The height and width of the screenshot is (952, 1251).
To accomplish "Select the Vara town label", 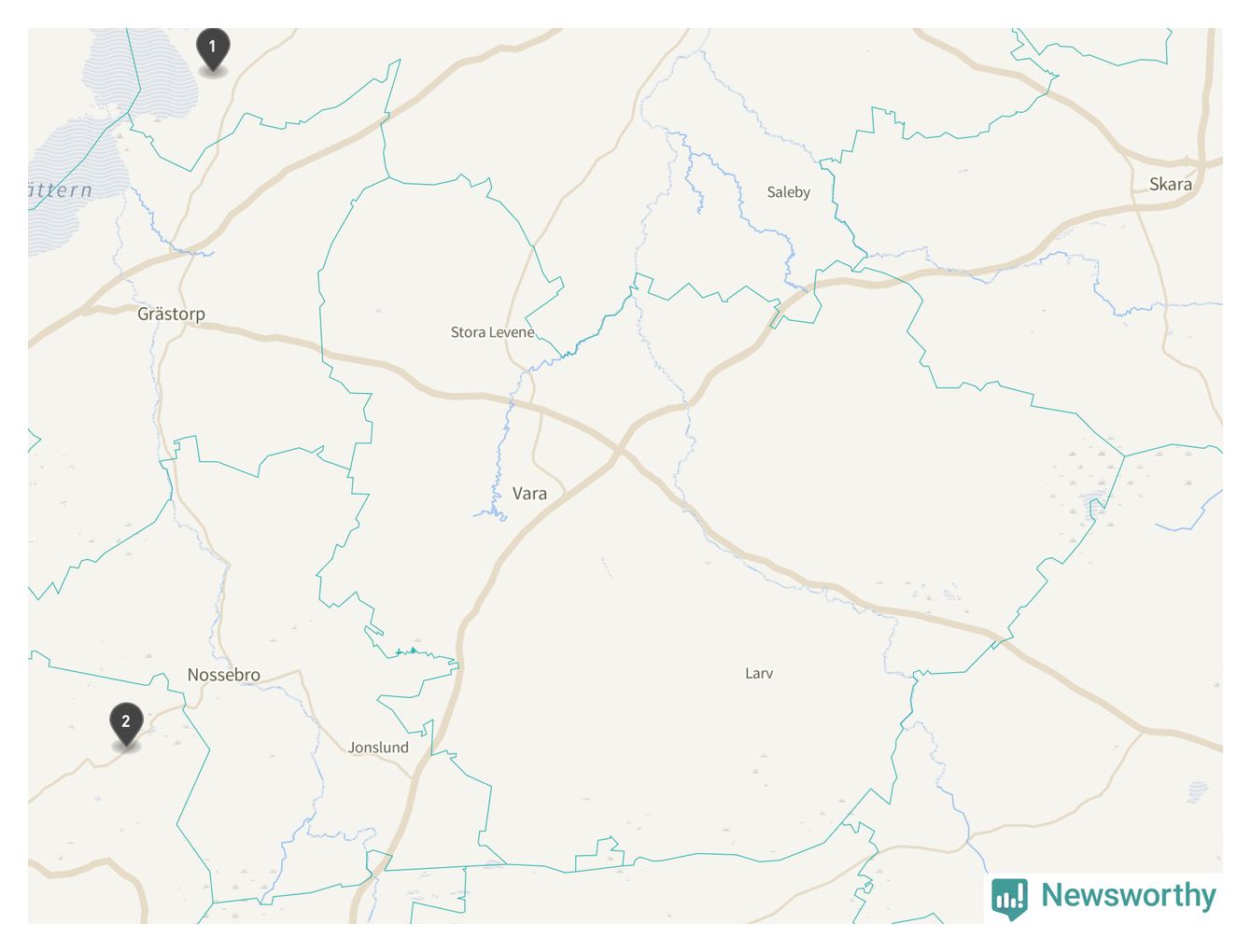I will [529, 494].
